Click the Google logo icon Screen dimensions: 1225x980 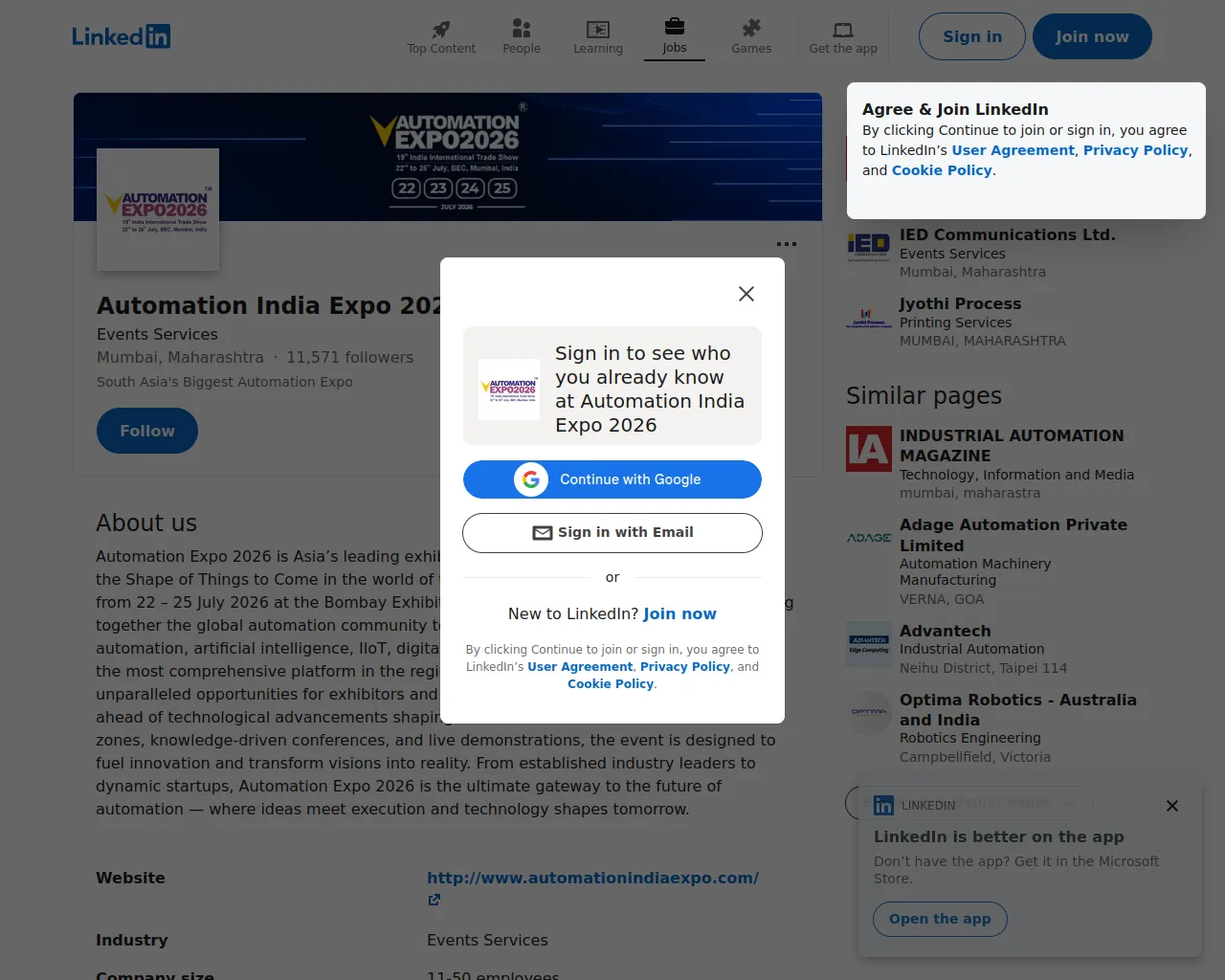531,479
